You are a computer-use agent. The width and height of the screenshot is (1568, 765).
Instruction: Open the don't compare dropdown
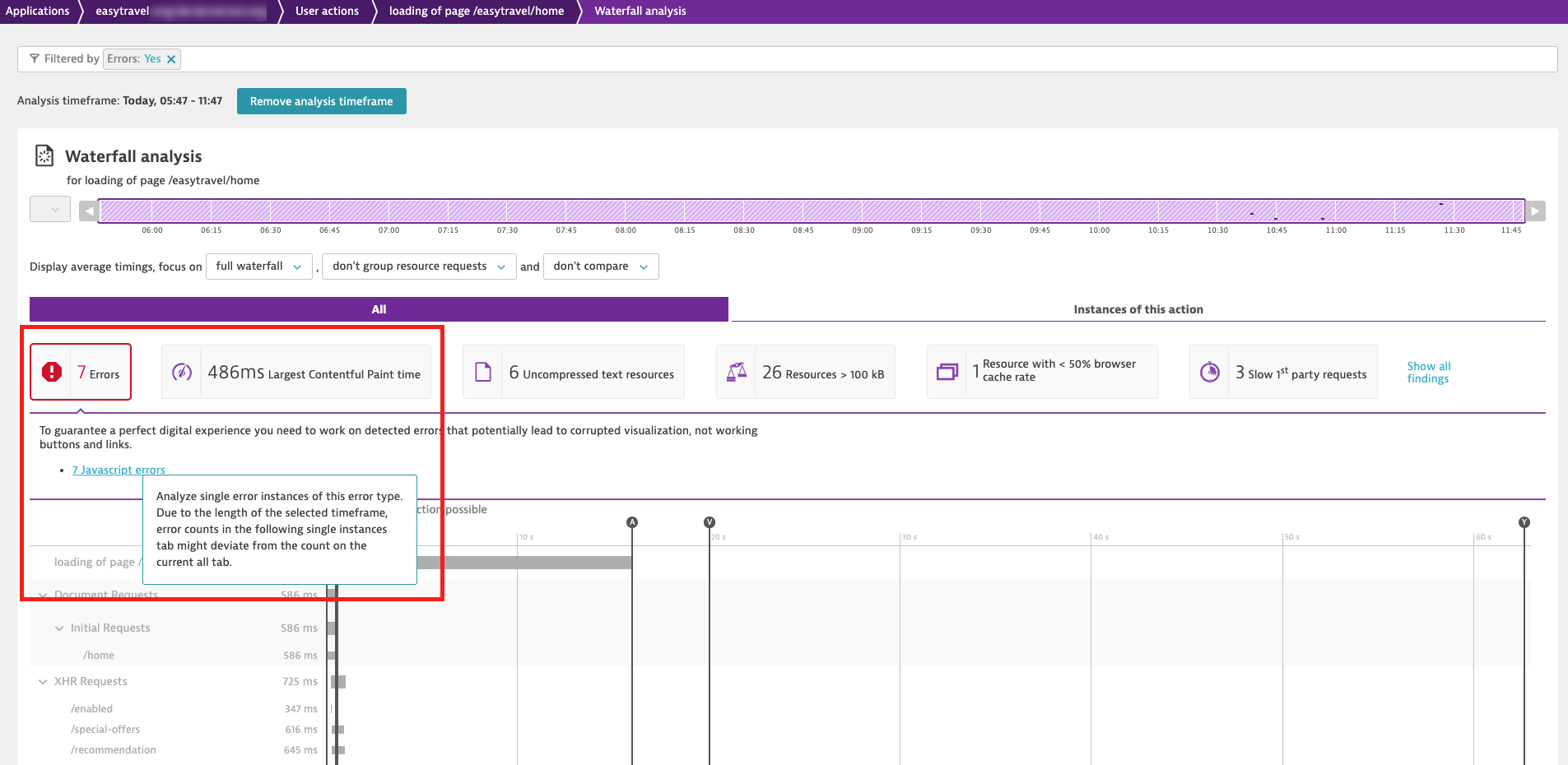[x=601, y=267]
